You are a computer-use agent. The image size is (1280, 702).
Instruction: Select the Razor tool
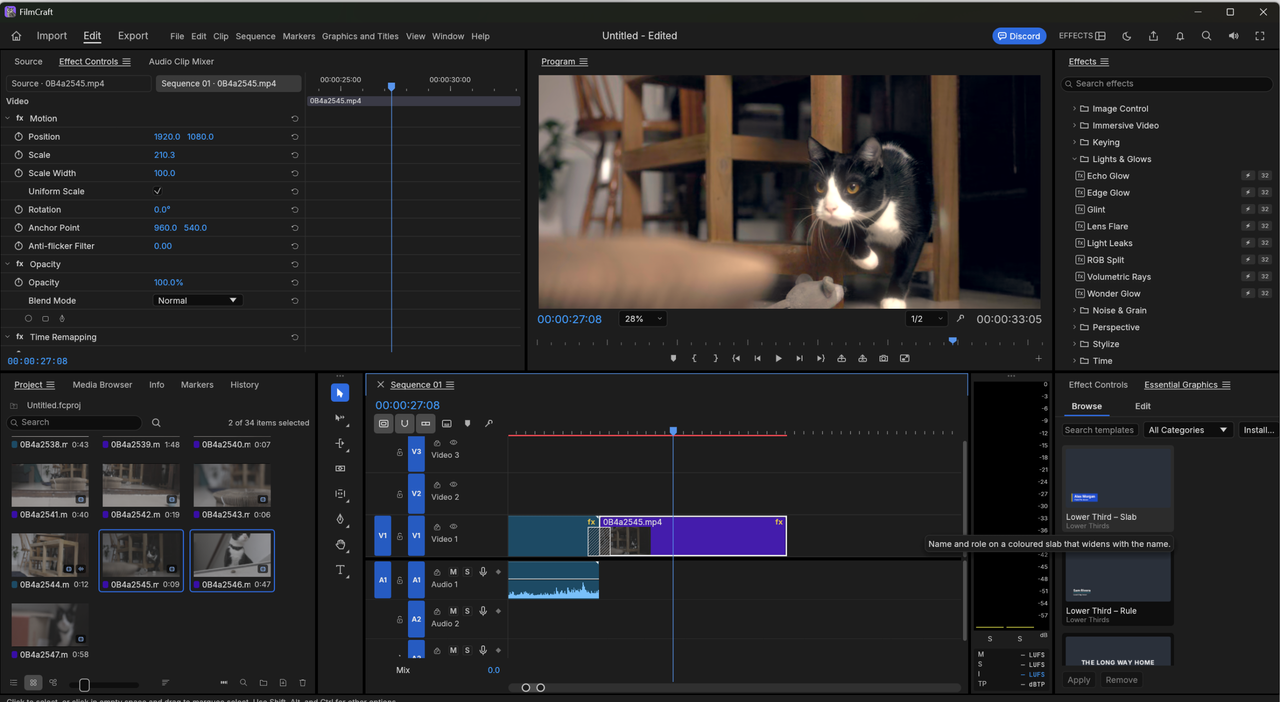point(340,468)
